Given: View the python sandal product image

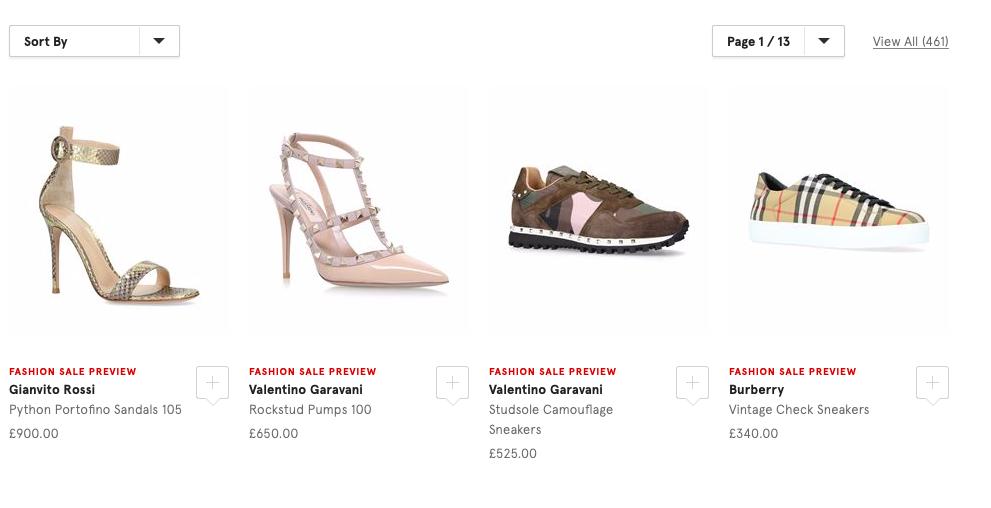Looking at the screenshot, I should point(118,213).
